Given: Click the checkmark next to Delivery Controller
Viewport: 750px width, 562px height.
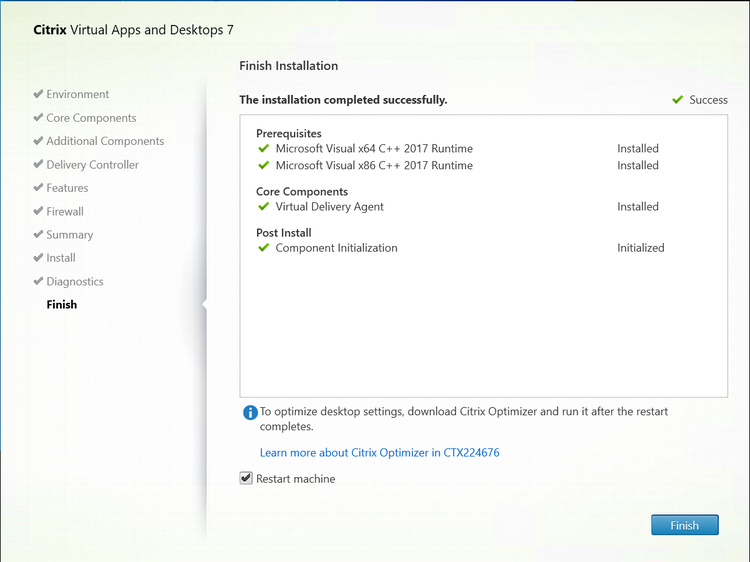Looking at the screenshot, I should 38,164.
